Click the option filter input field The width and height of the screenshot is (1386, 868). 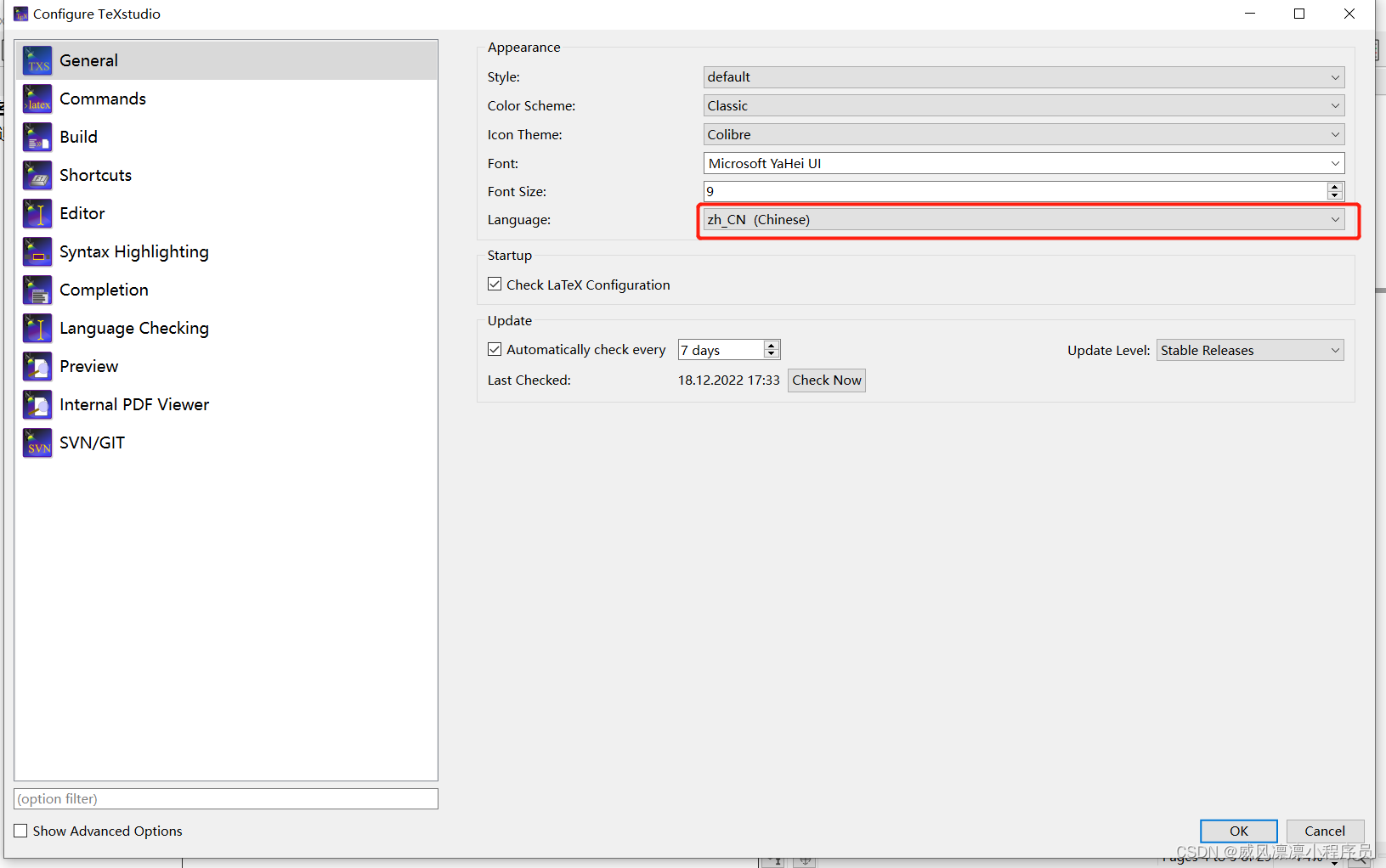coord(225,798)
